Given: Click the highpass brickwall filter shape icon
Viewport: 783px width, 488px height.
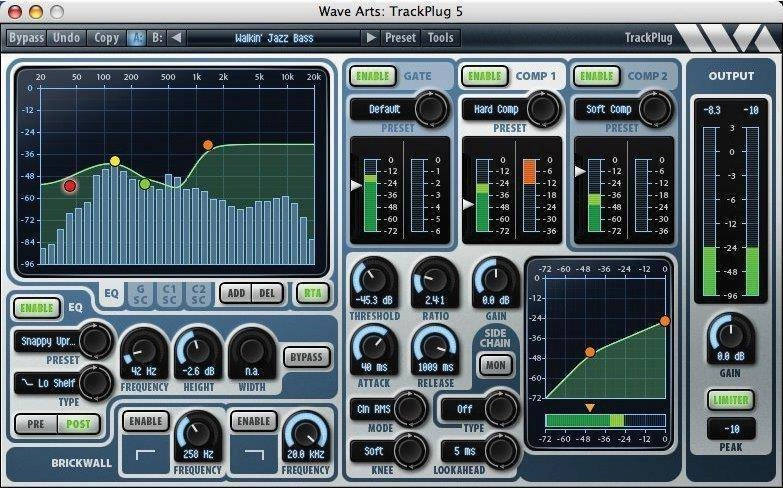Looking at the screenshot, I should point(145,455).
